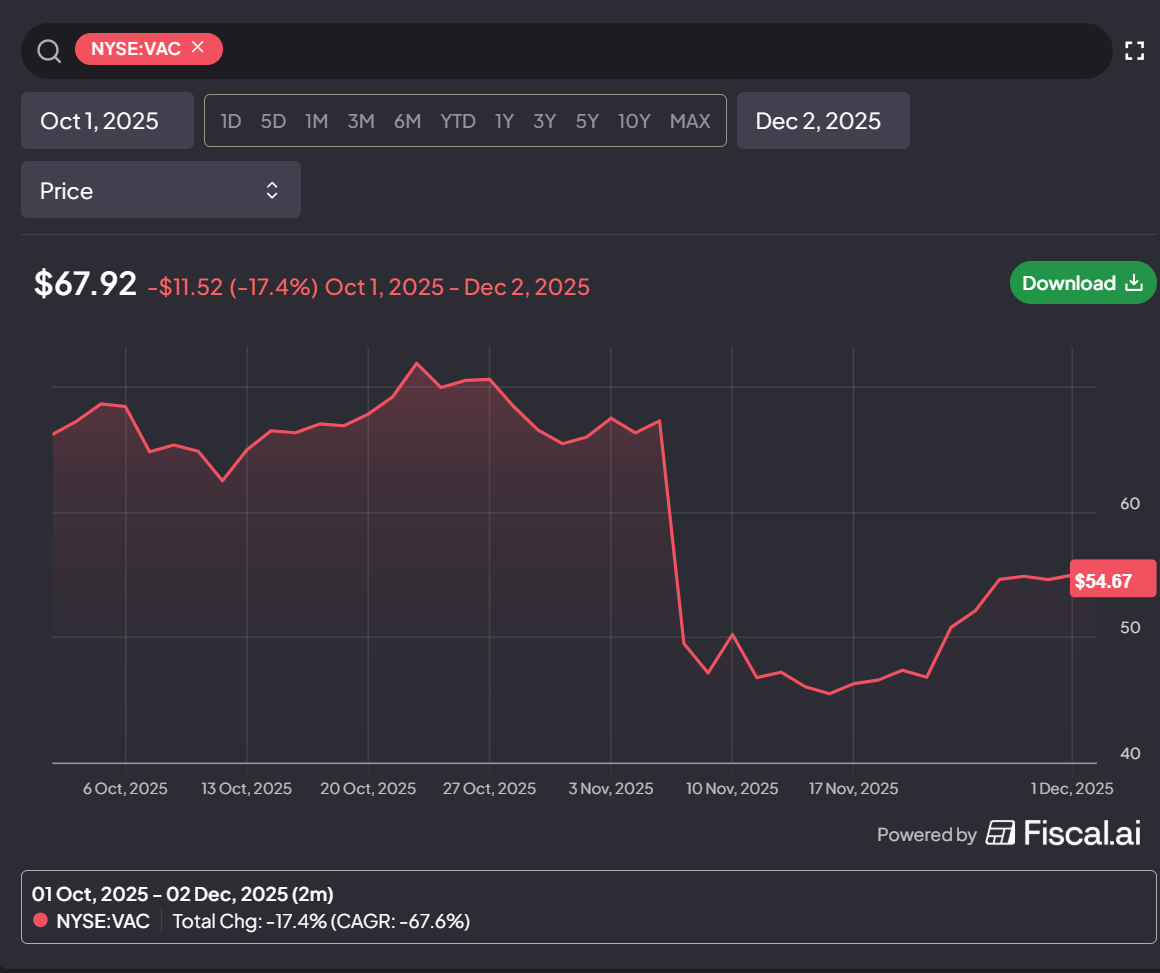
Task: Click the red NYSE:VAC legend dot
Action: tap(41, 920)
